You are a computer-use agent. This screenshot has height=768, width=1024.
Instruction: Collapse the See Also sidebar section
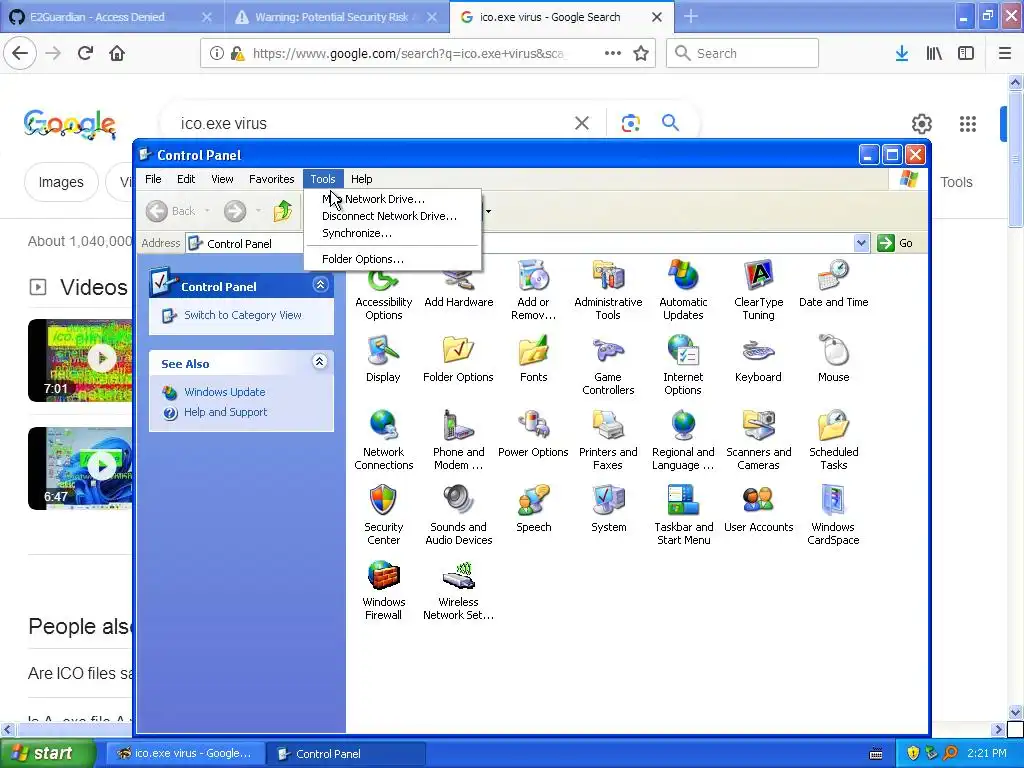pos(319,362)
